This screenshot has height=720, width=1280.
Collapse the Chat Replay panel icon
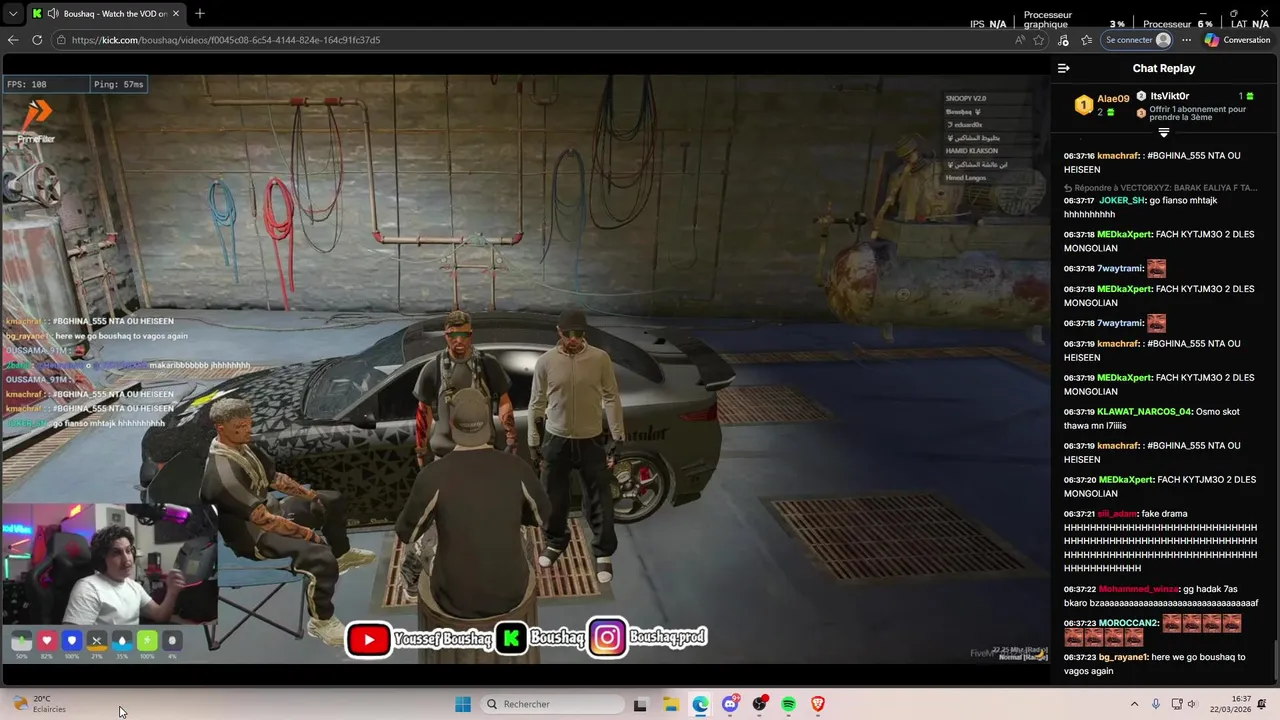click(x=1063, y=68)
